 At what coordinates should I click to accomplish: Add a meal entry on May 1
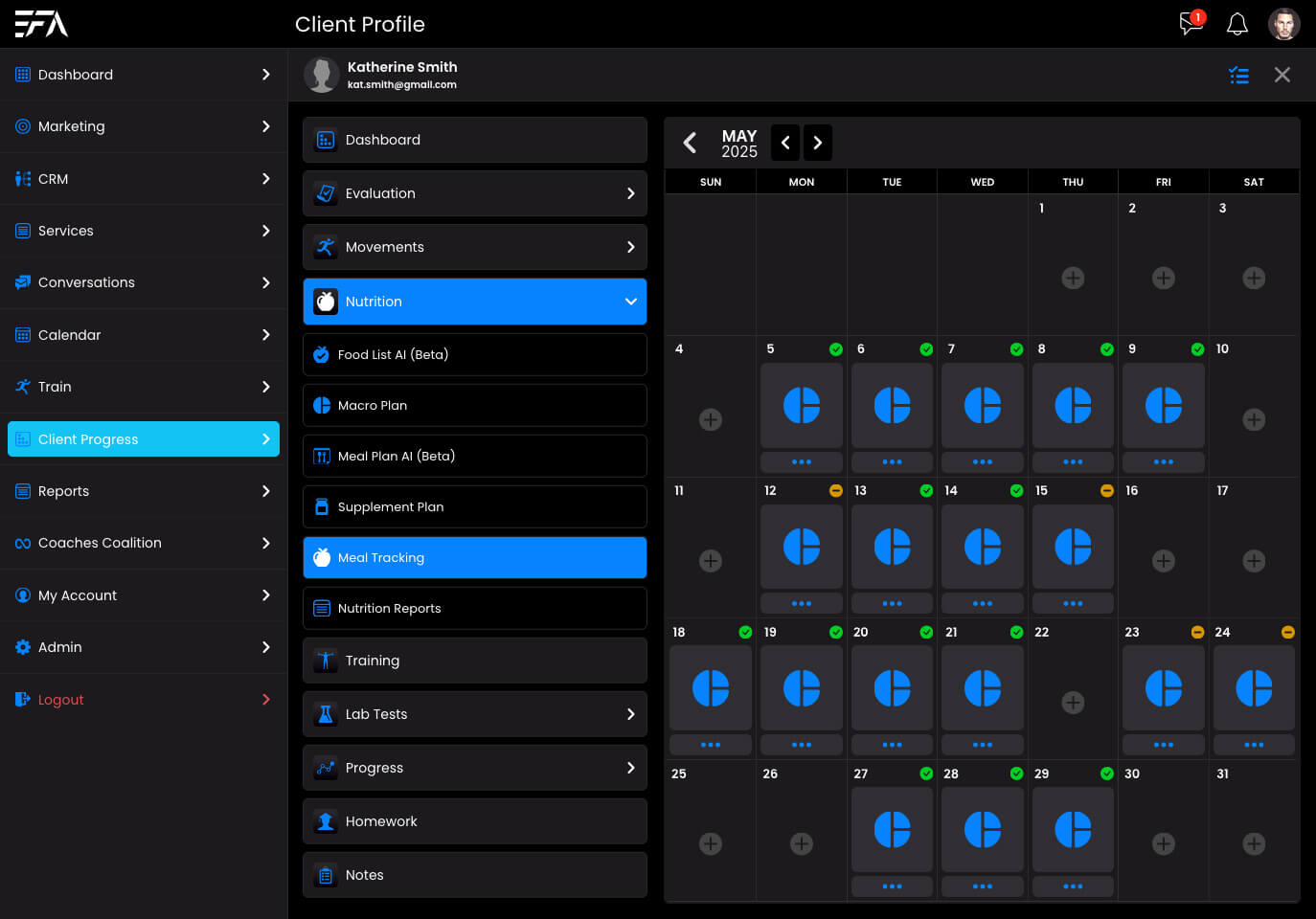pos(1073,278)
